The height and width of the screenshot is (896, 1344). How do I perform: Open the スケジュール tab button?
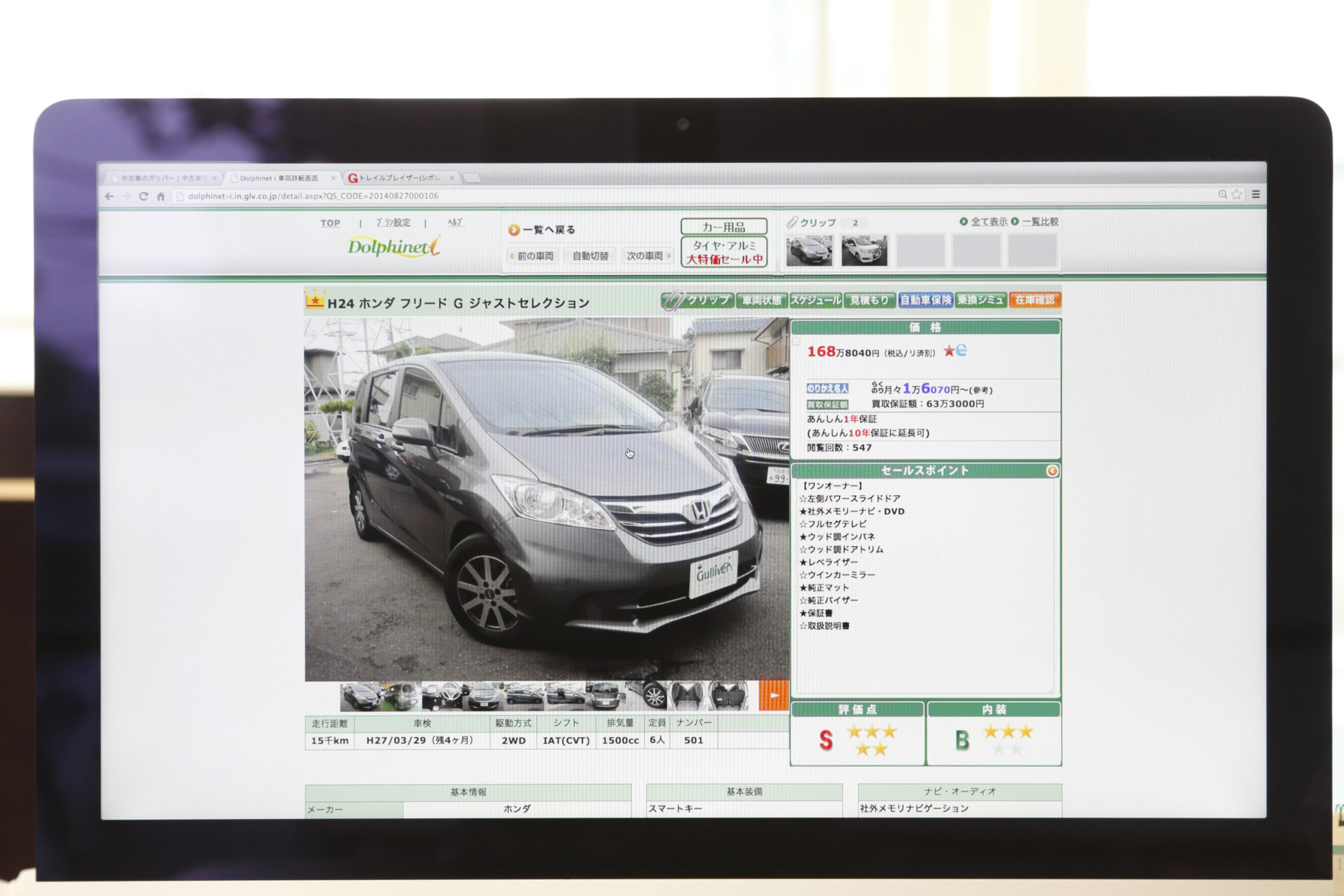coord(816,300)
